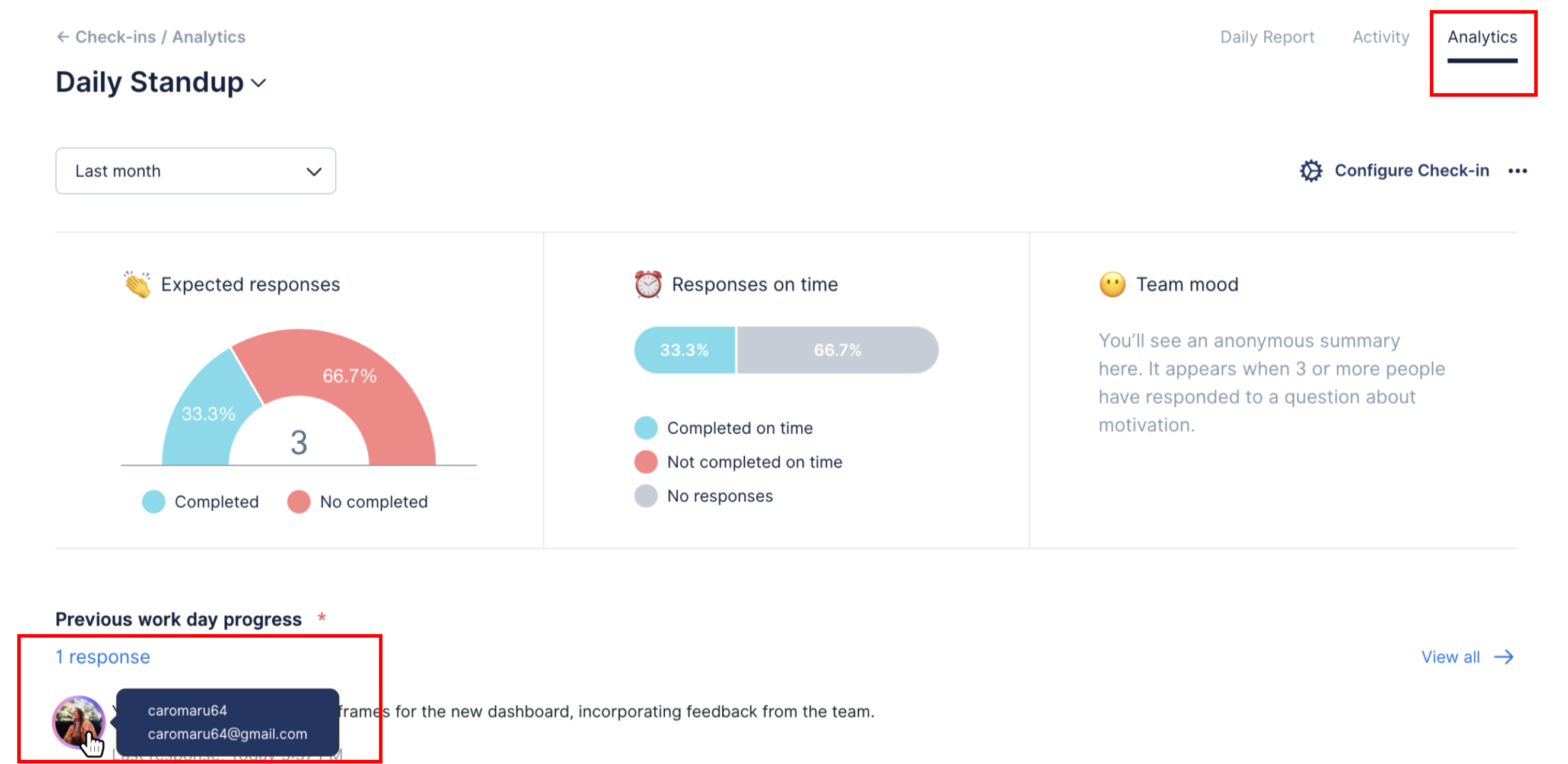Expand the Daily Standup title chevron
The width and height of the screenshot is (1568, 764).
[x=259, y=84]
